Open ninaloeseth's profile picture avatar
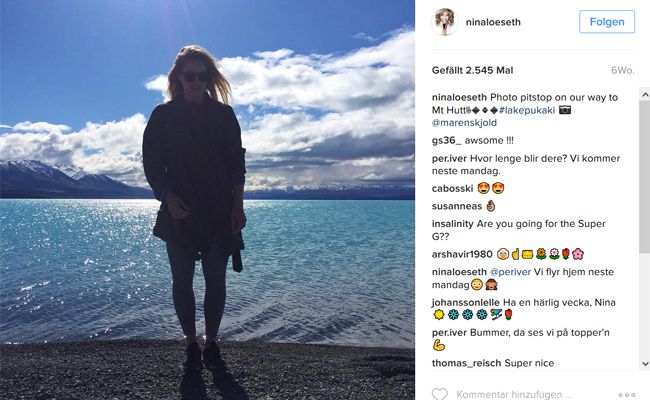Viewport: 650px width, 400px height. click(x=444, y=22)
